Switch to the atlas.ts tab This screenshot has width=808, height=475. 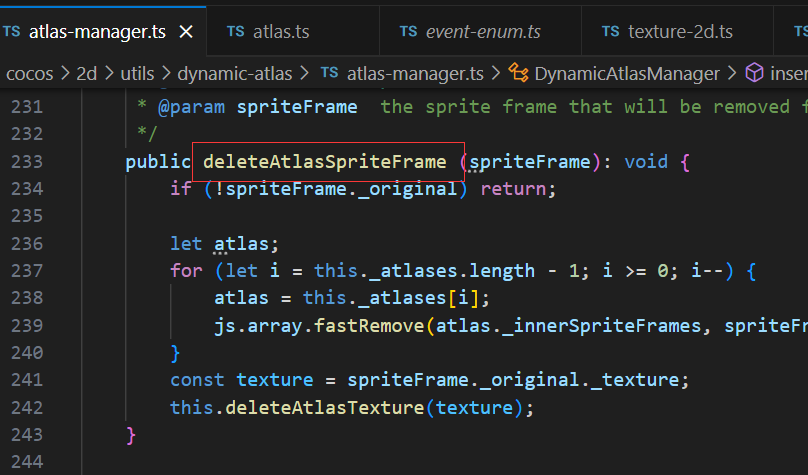279,32
